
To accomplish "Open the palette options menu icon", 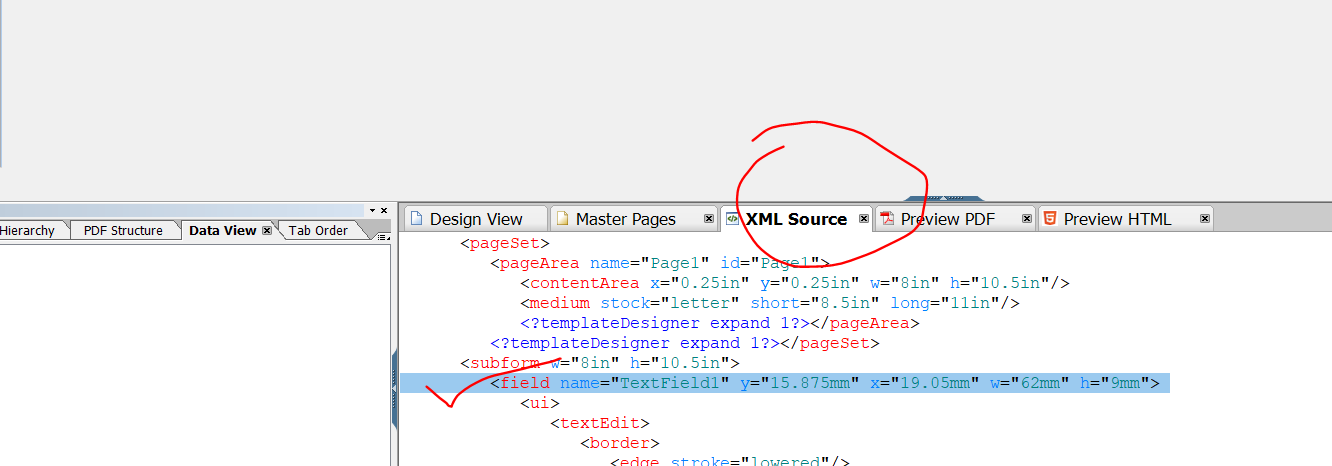I will click(383, 236).
